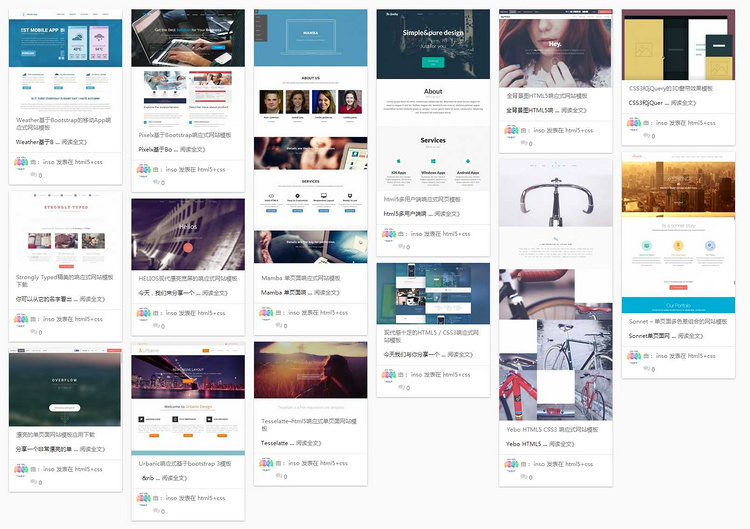
Task: Open the title 'Yebo HTML5 CSS3 响应式网站模板'
Action: [552, 430]
